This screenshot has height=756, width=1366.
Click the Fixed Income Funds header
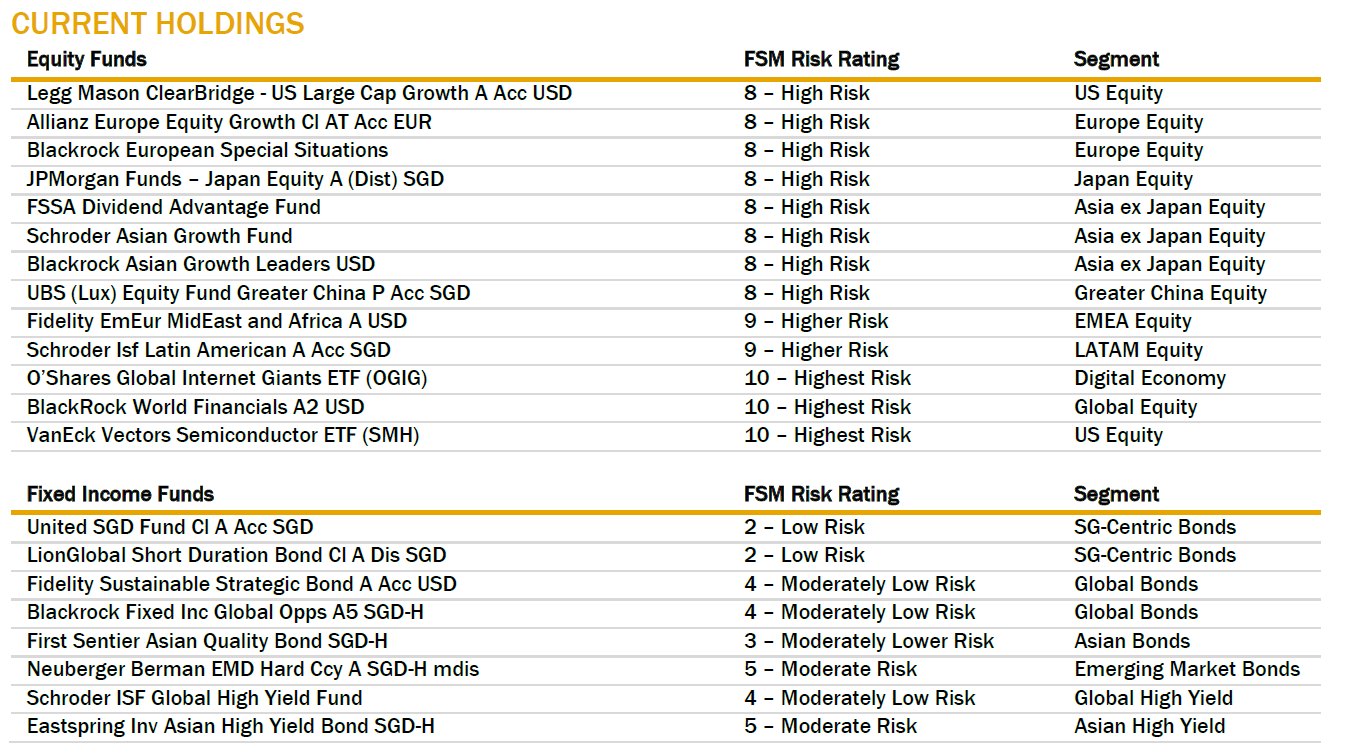tap(120, 494)
